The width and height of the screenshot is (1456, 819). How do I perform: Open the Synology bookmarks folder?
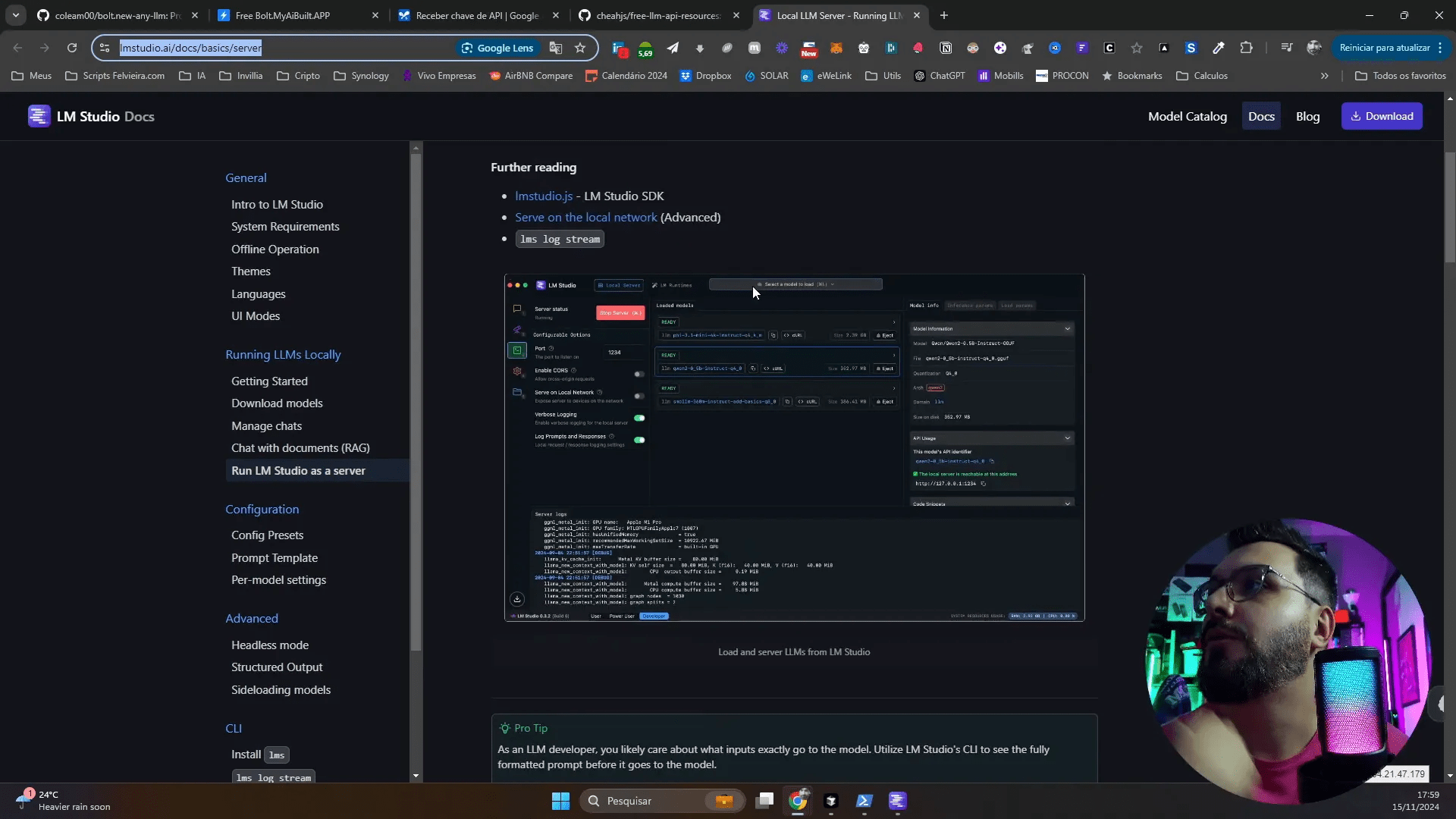click(x=361, y=76)
